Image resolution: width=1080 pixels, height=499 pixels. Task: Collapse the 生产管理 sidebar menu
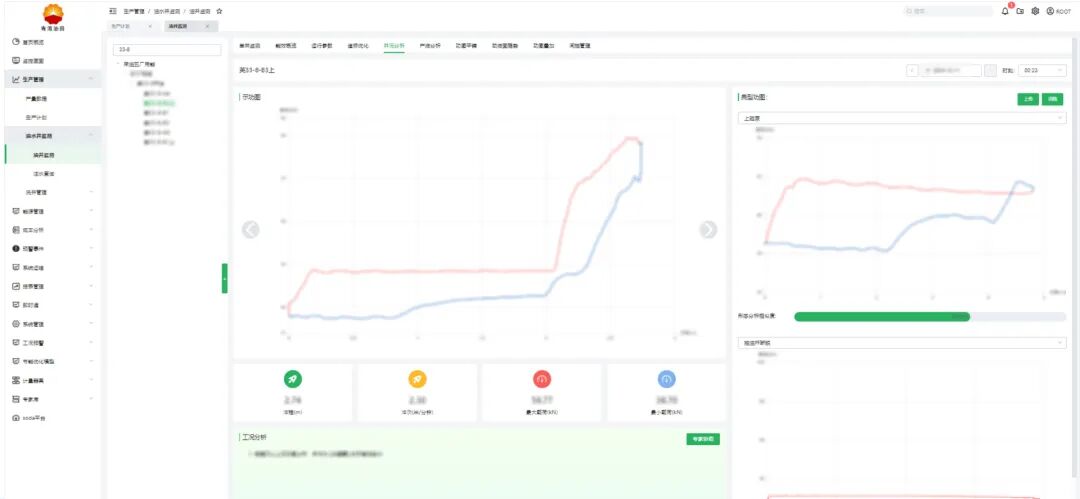click(92, 80)
